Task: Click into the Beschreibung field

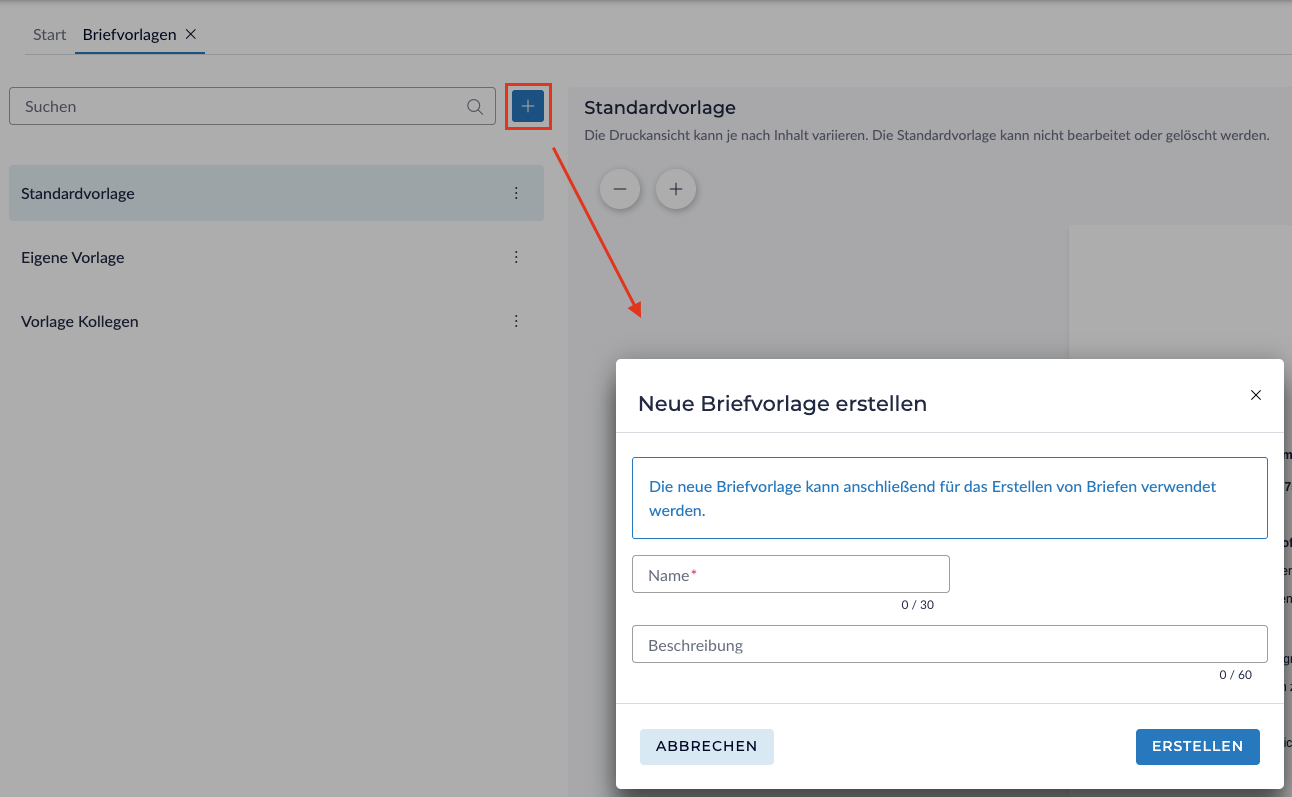Action: pyautogui.click(x=949, y=645)
